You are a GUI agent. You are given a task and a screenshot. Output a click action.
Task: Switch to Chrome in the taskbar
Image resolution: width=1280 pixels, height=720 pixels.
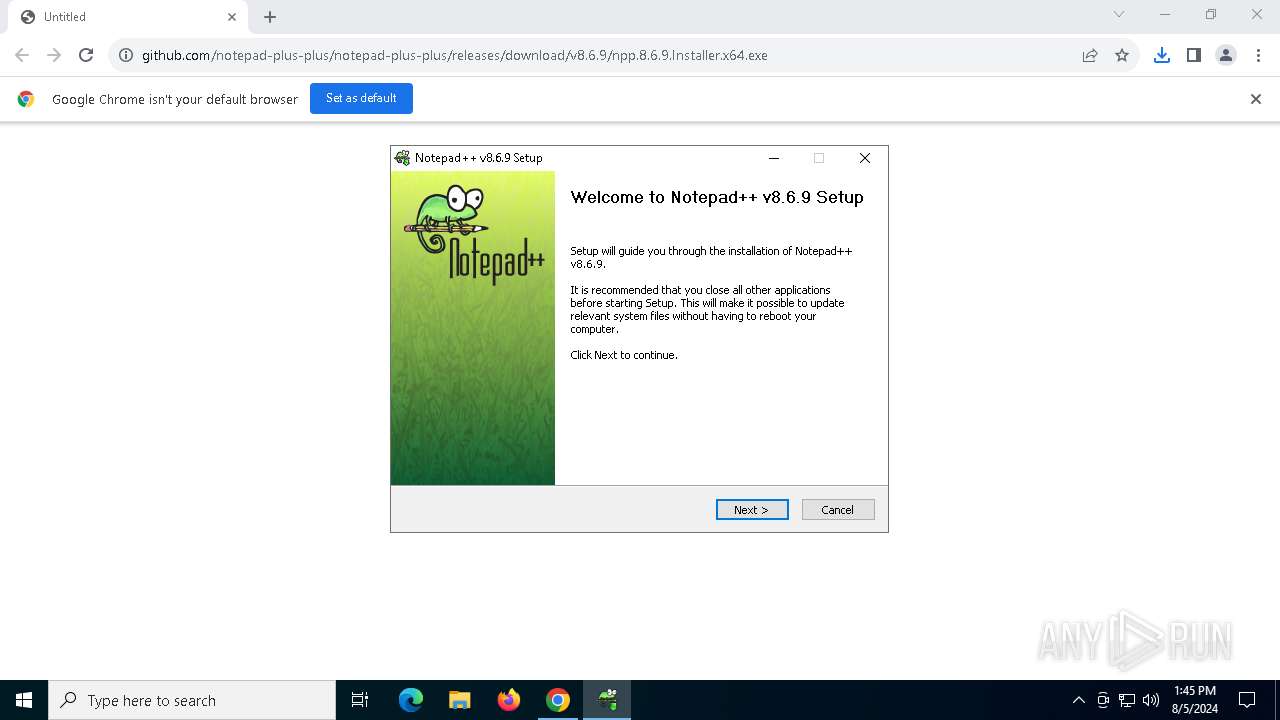click(x=558, y=700)
